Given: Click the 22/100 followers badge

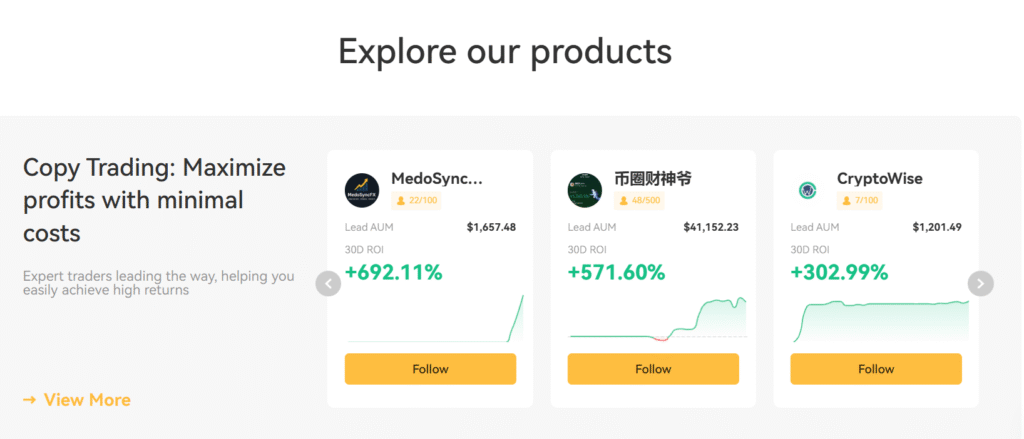Looking at the screenshot, I should 417,201.
